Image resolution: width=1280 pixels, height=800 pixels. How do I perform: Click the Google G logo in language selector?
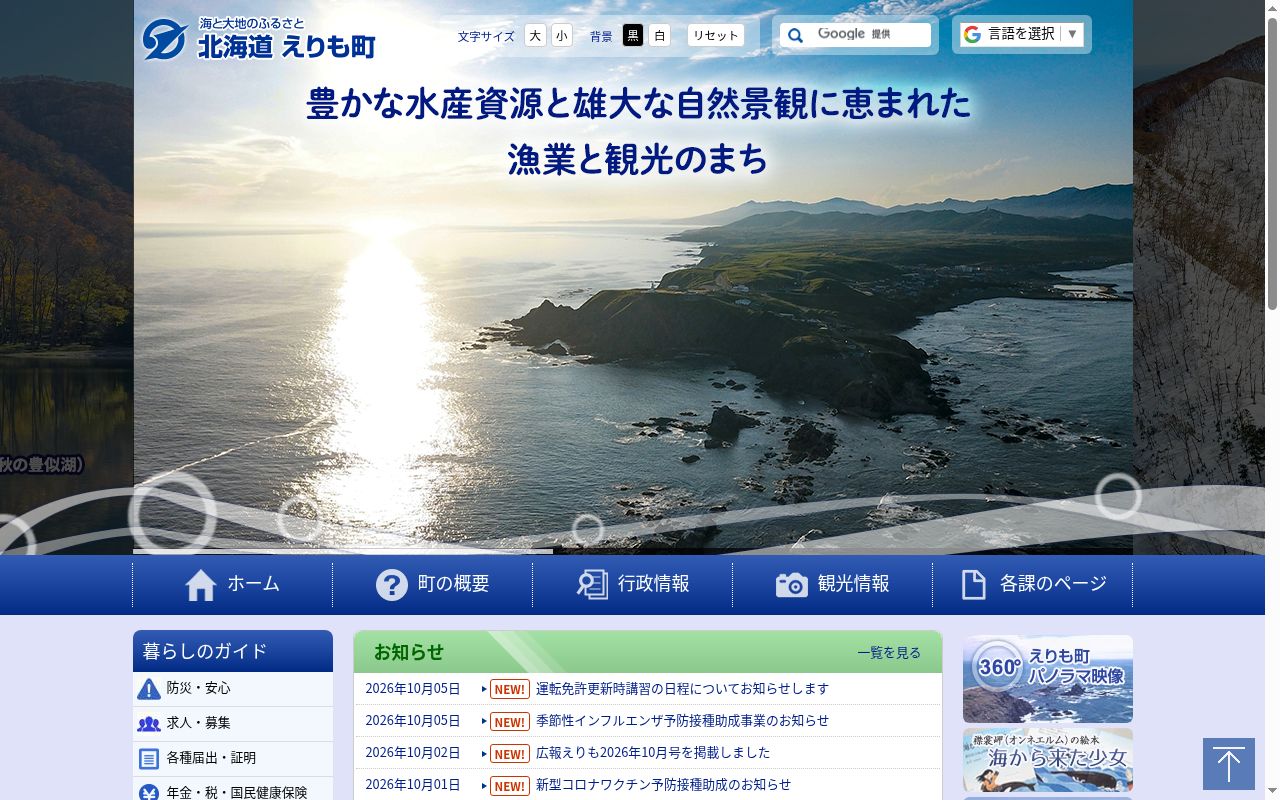[972, 34]
